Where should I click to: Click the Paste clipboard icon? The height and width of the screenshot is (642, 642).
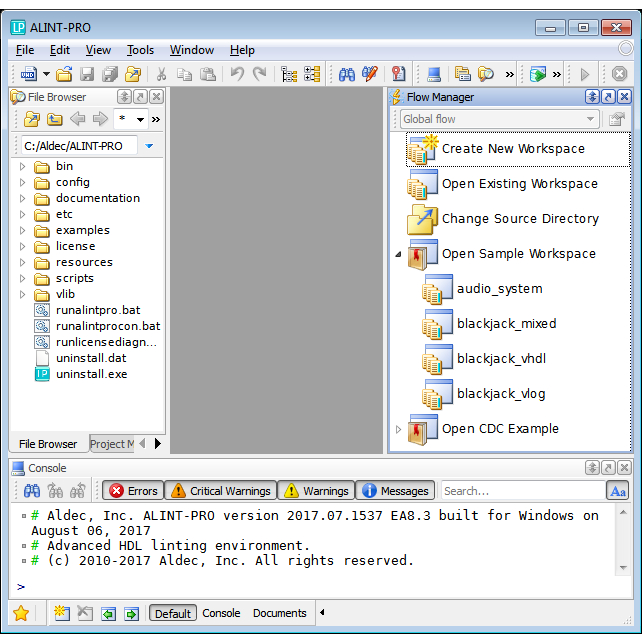(x=208, y=74)
